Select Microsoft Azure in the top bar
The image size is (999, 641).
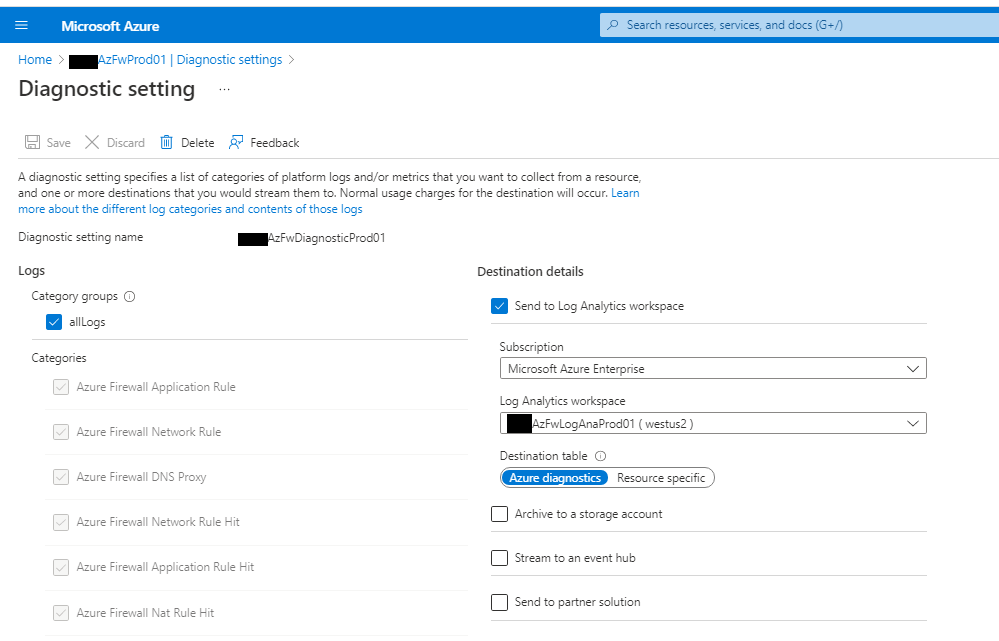point(109,25)
